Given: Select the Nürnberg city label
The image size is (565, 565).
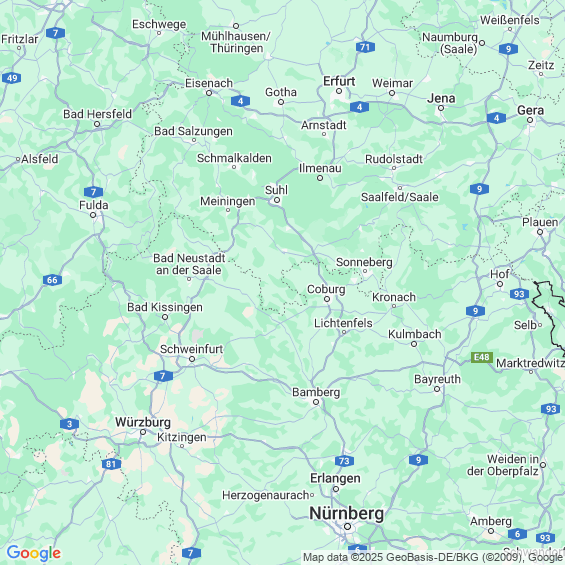Looking at the screenshot, I should (347, 513).
